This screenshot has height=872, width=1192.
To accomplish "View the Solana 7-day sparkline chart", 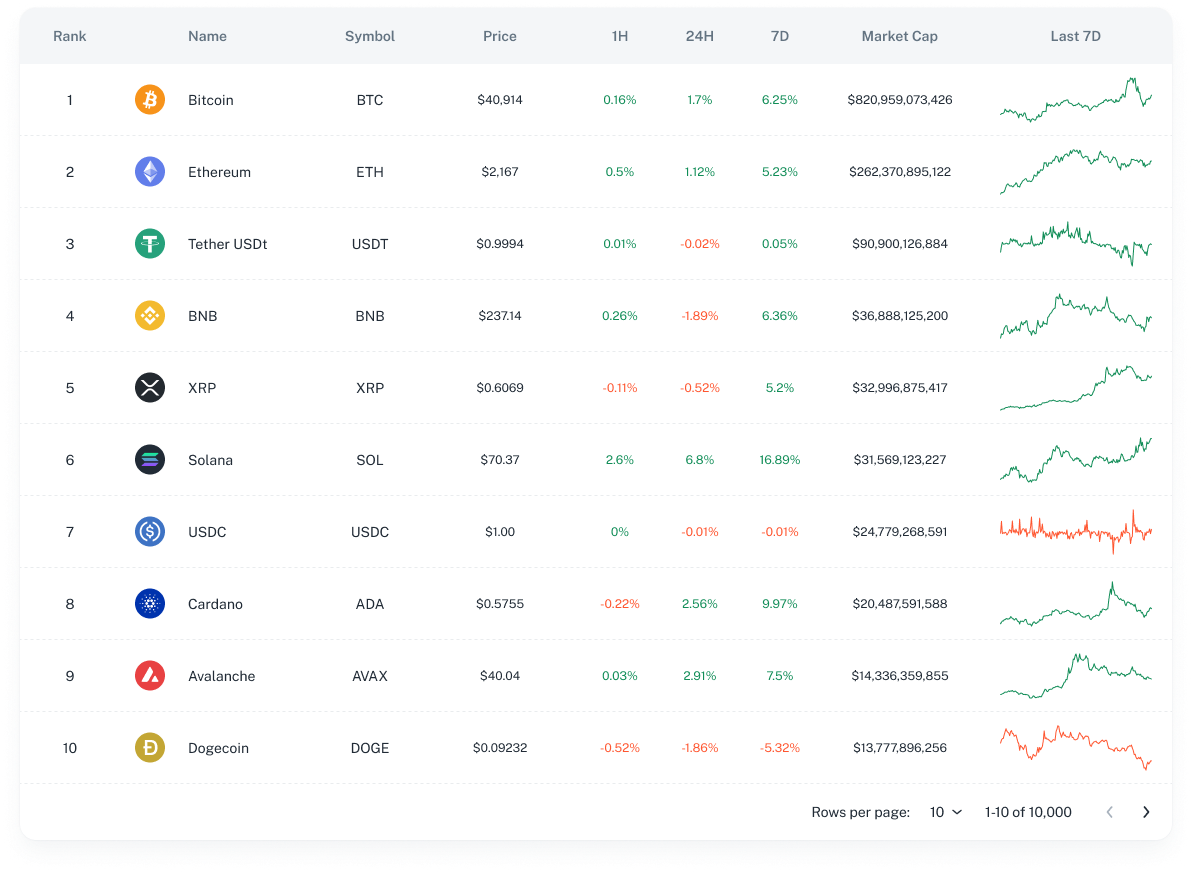I will click(1076, 460).
